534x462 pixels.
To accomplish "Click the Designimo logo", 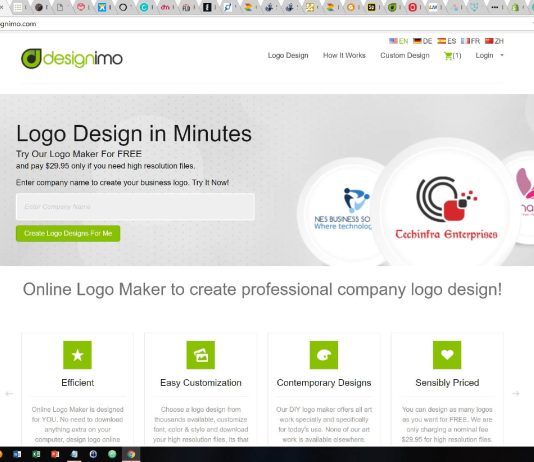I will point(72,58).
